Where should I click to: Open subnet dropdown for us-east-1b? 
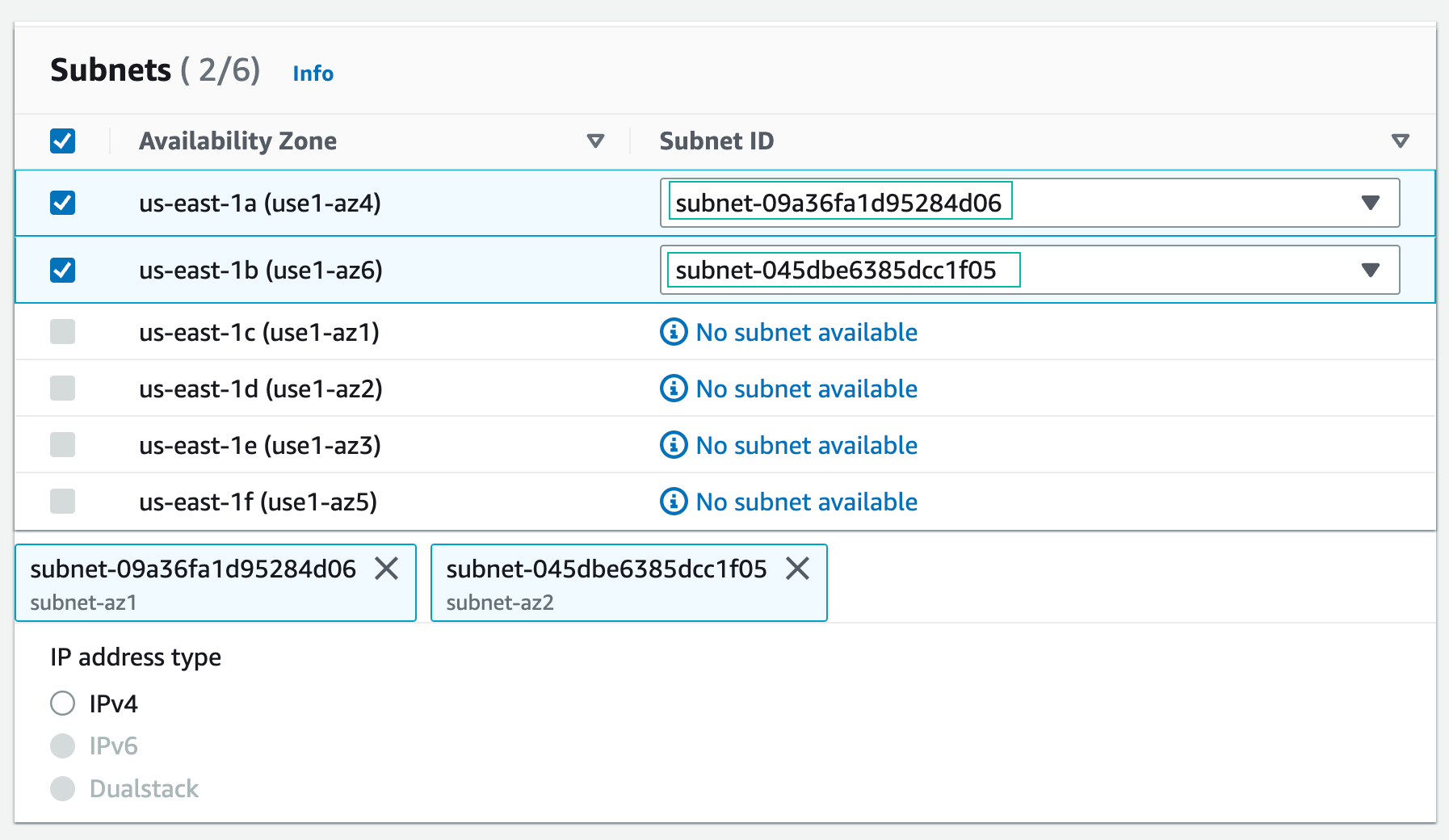(1370, 270)
